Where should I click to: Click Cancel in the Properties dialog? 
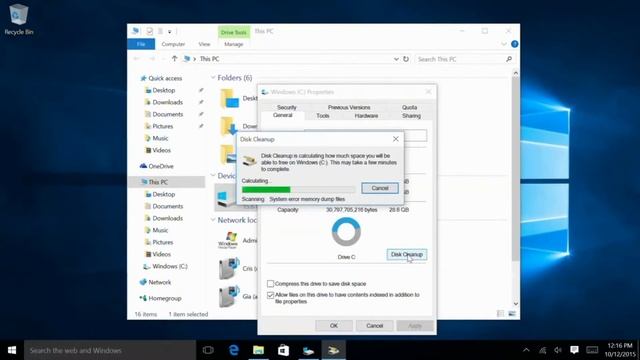(x=375, y=326)
